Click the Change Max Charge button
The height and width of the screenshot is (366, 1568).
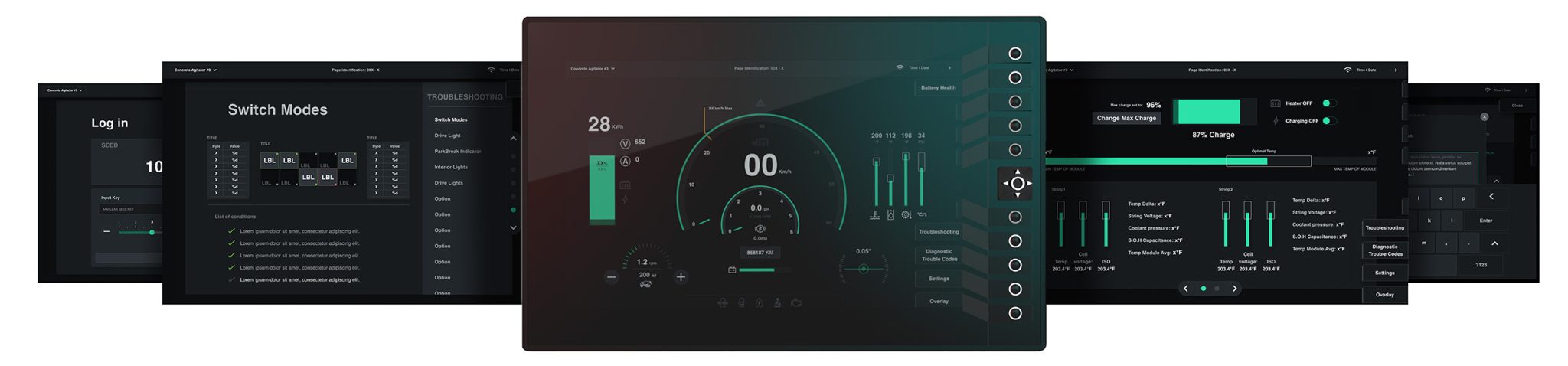tap(1126, 118)
